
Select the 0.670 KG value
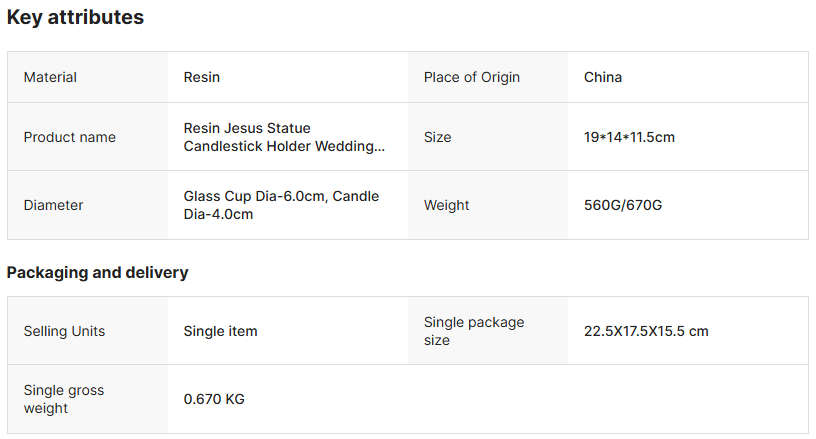(214, 399)
